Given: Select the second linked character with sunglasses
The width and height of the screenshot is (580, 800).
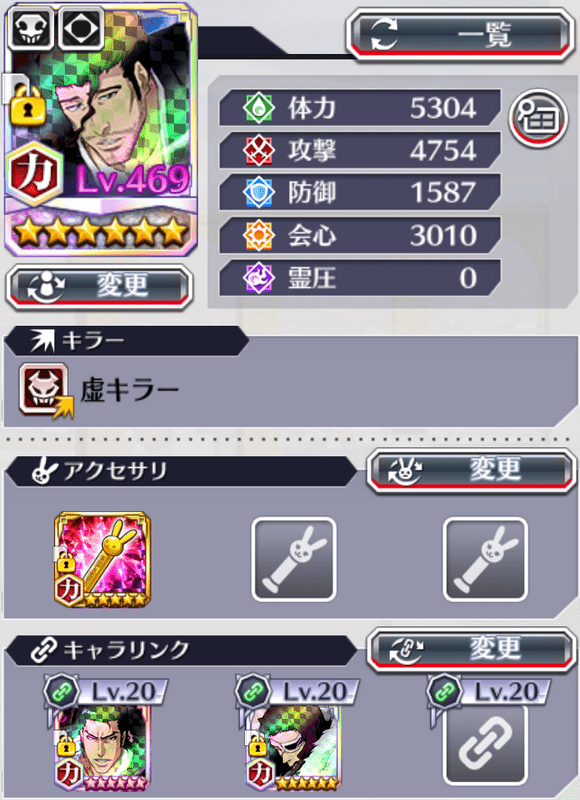Looking at the screenshot, I should [294, 748].
